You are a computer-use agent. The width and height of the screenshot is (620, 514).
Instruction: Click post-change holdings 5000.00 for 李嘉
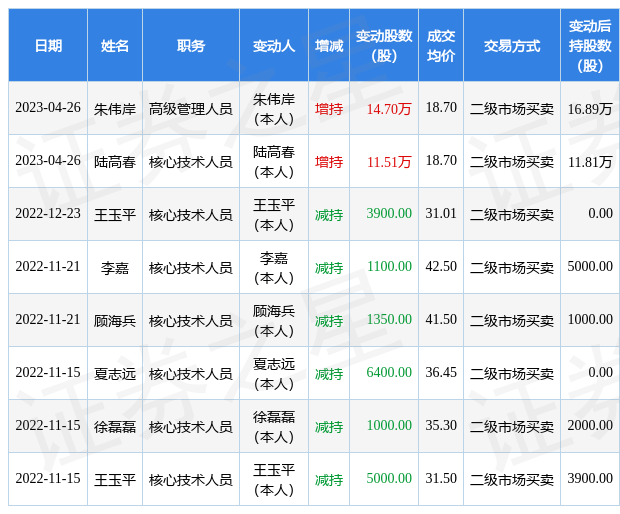(590, 266)
